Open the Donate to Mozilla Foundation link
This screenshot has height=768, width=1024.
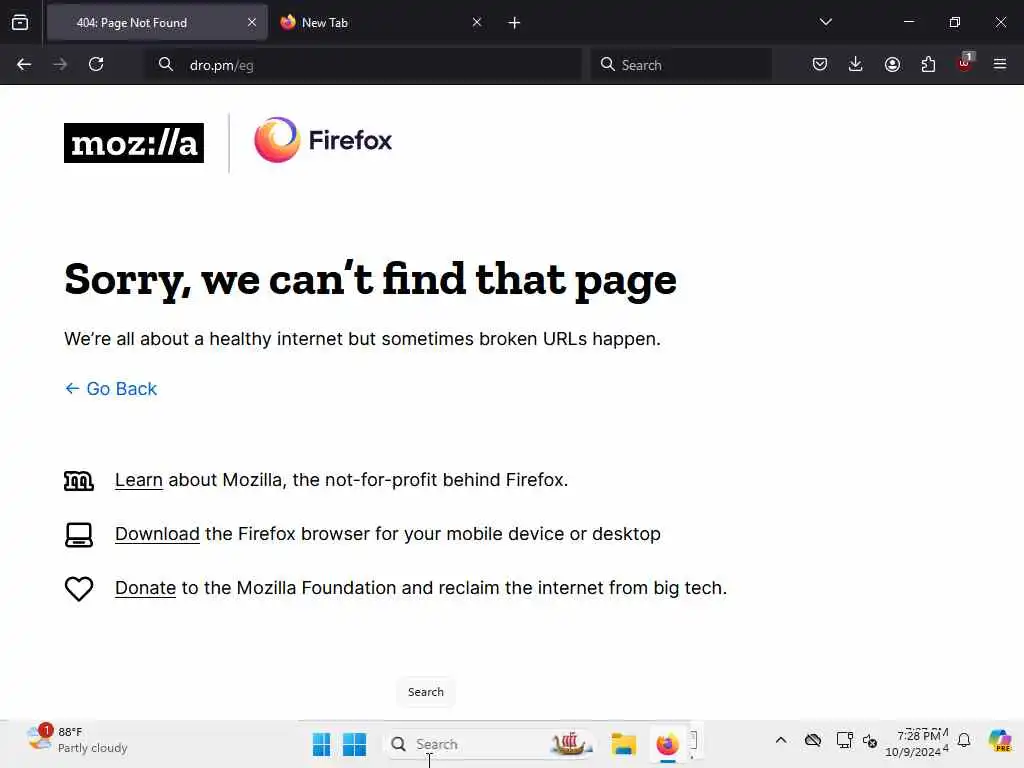(146, 588)
